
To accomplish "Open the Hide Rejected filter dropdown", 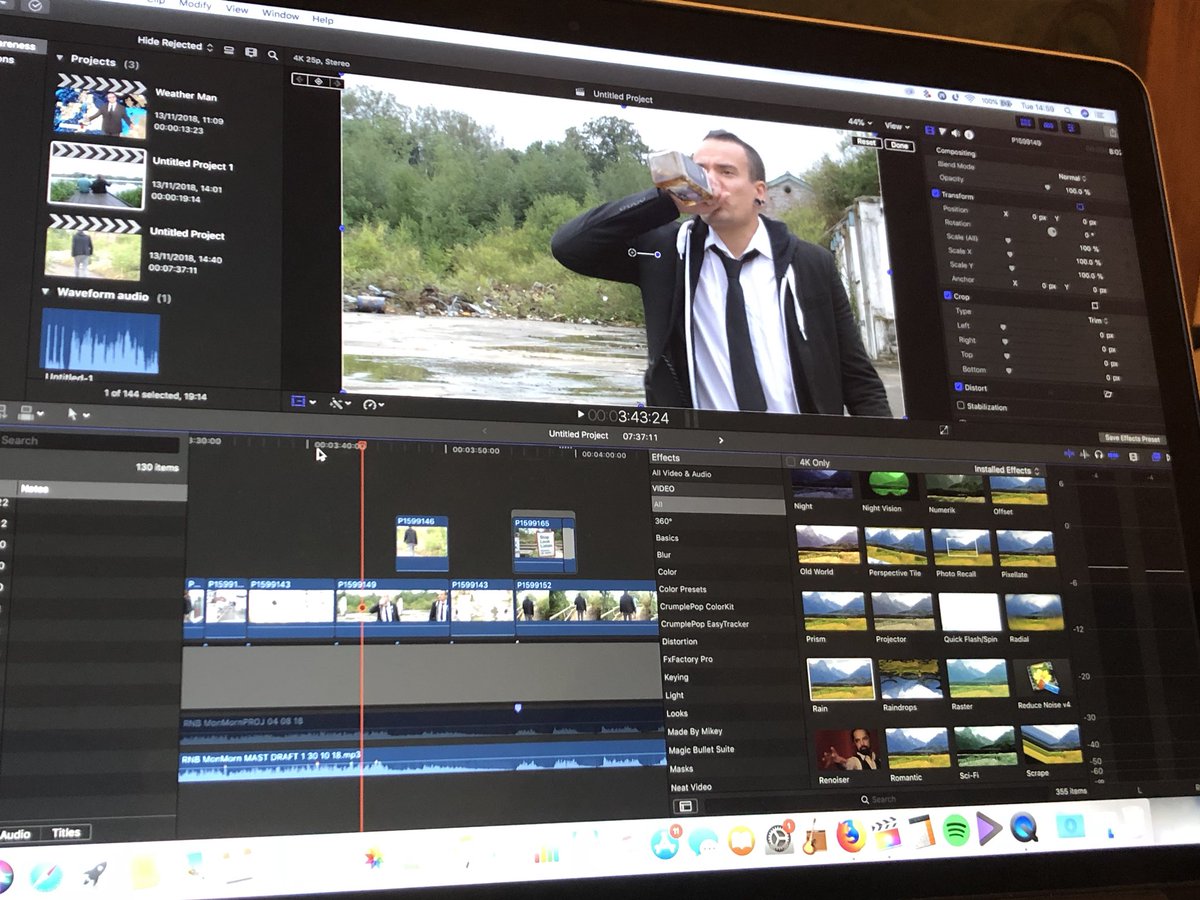I will 175,43.
